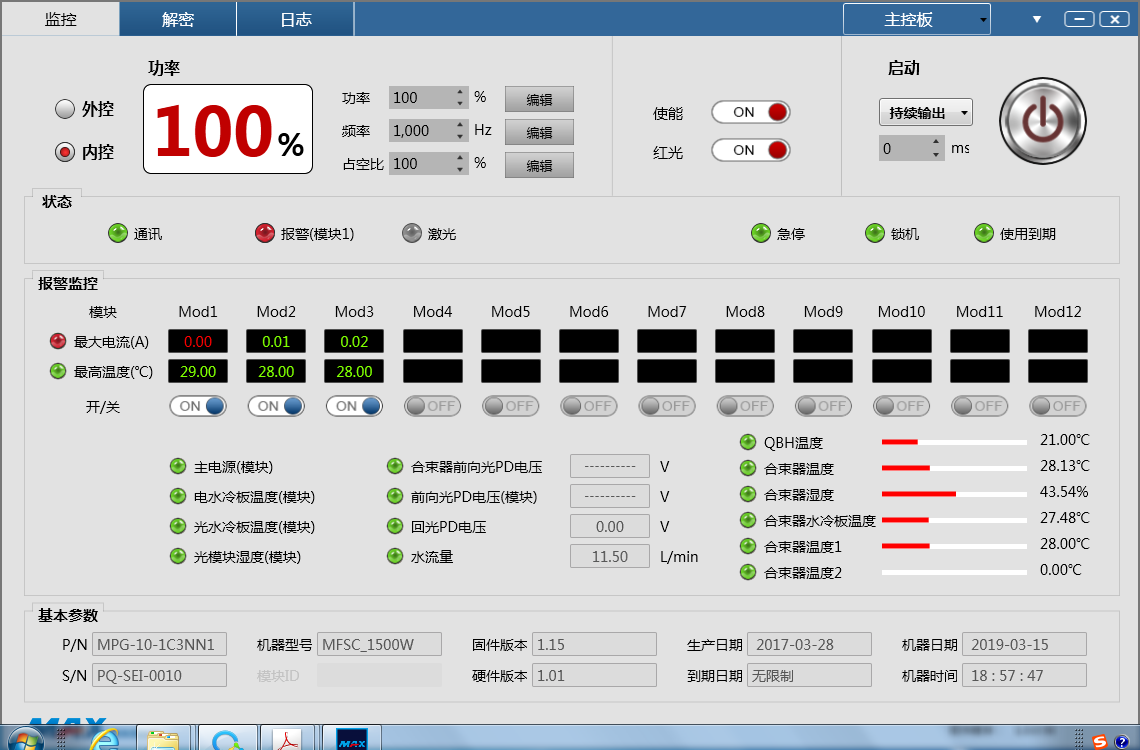Open the Adobe Reader taskbar icon
1140x750 pixels.
[289, 740]
